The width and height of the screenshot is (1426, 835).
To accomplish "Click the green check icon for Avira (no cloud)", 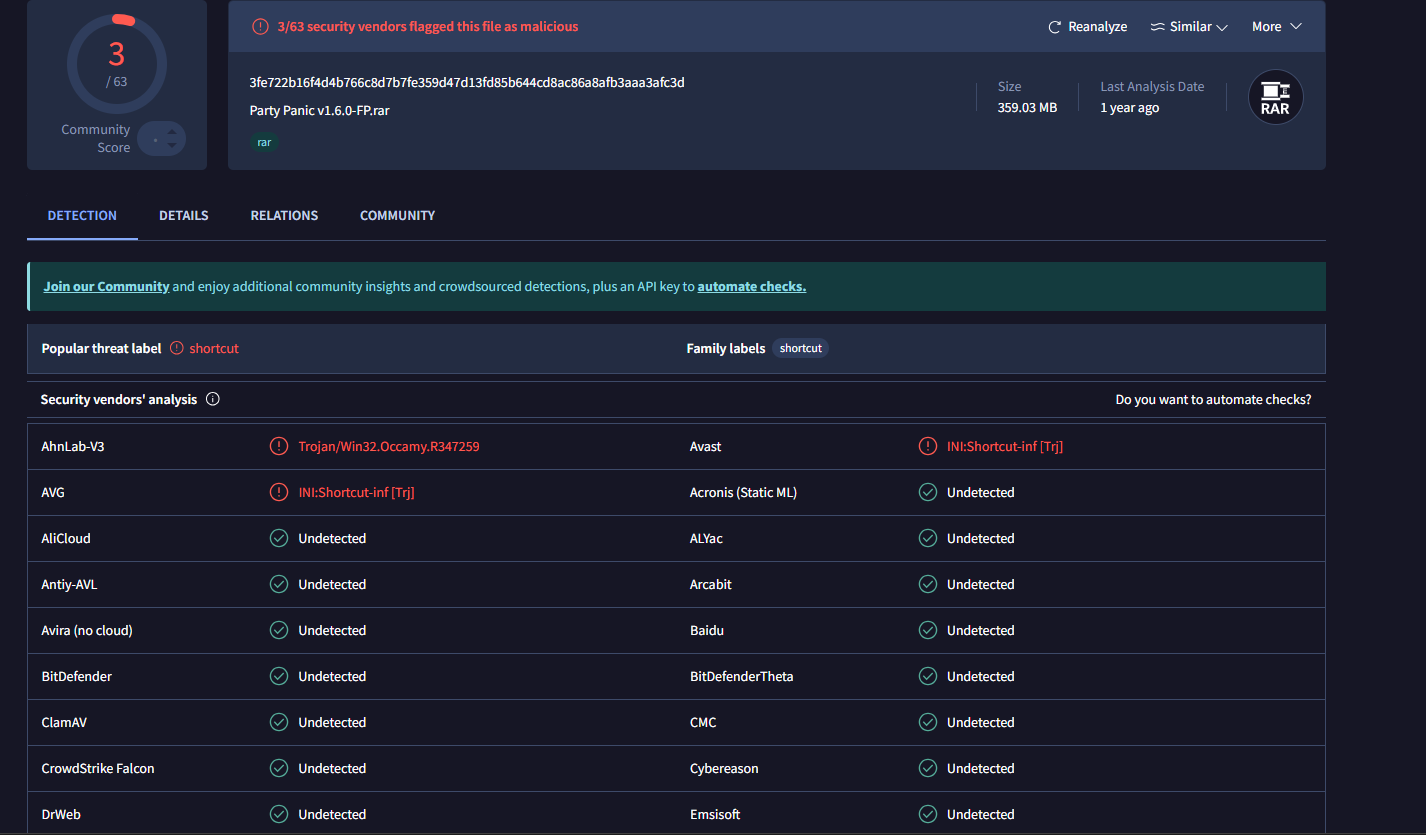I will [279, 630].
